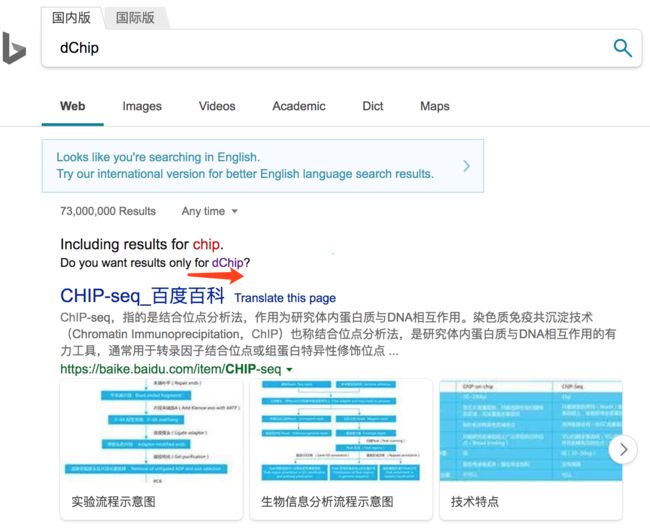Open the 实验流程示意图 thumbnail
This screenshot has height=531, width=650.
(x=151, y=449)
